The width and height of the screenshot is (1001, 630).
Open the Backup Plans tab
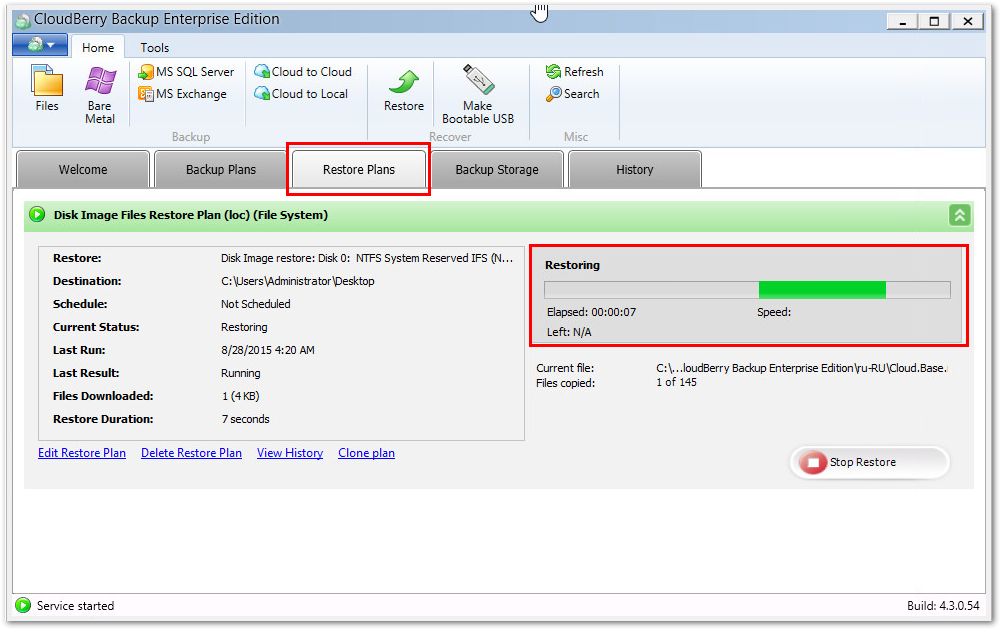pos(221,169)
